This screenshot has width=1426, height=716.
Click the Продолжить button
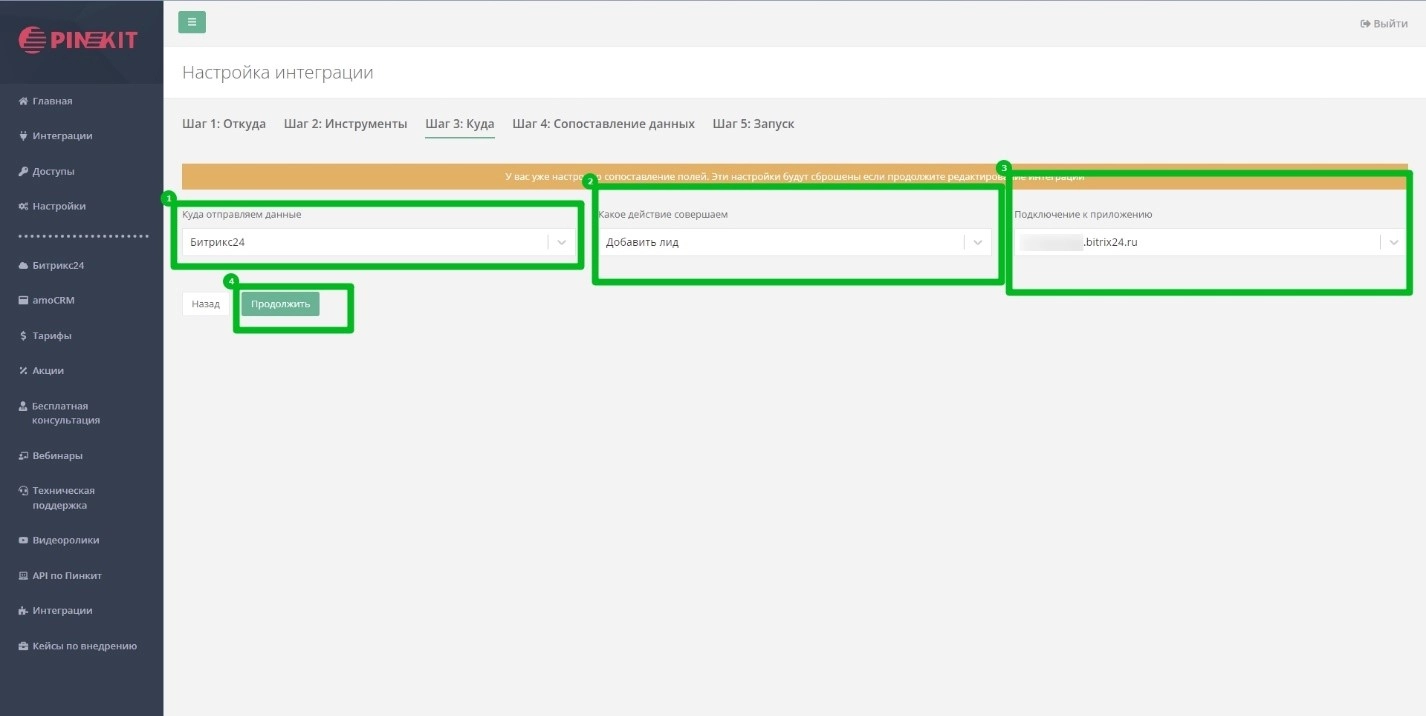(x=280, y=304)
